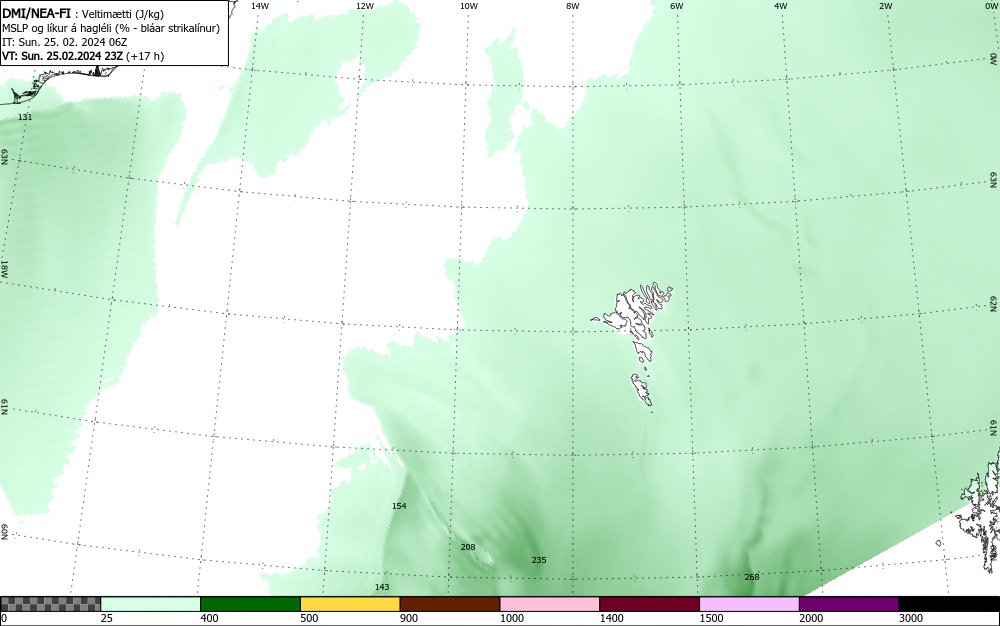The image size is (1000, 626).
Task: Pick the maroon 1400–1500 legend swatch
Action: (649, 604)
